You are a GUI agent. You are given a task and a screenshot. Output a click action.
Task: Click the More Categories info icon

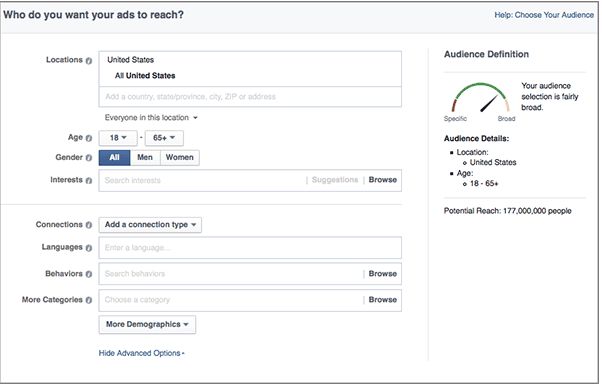tap(89, 300)
